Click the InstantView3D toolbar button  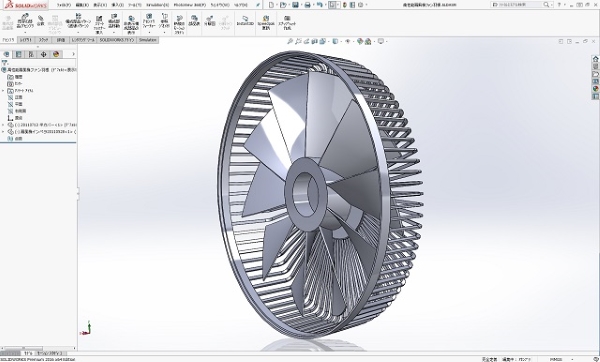coord(245,21)
